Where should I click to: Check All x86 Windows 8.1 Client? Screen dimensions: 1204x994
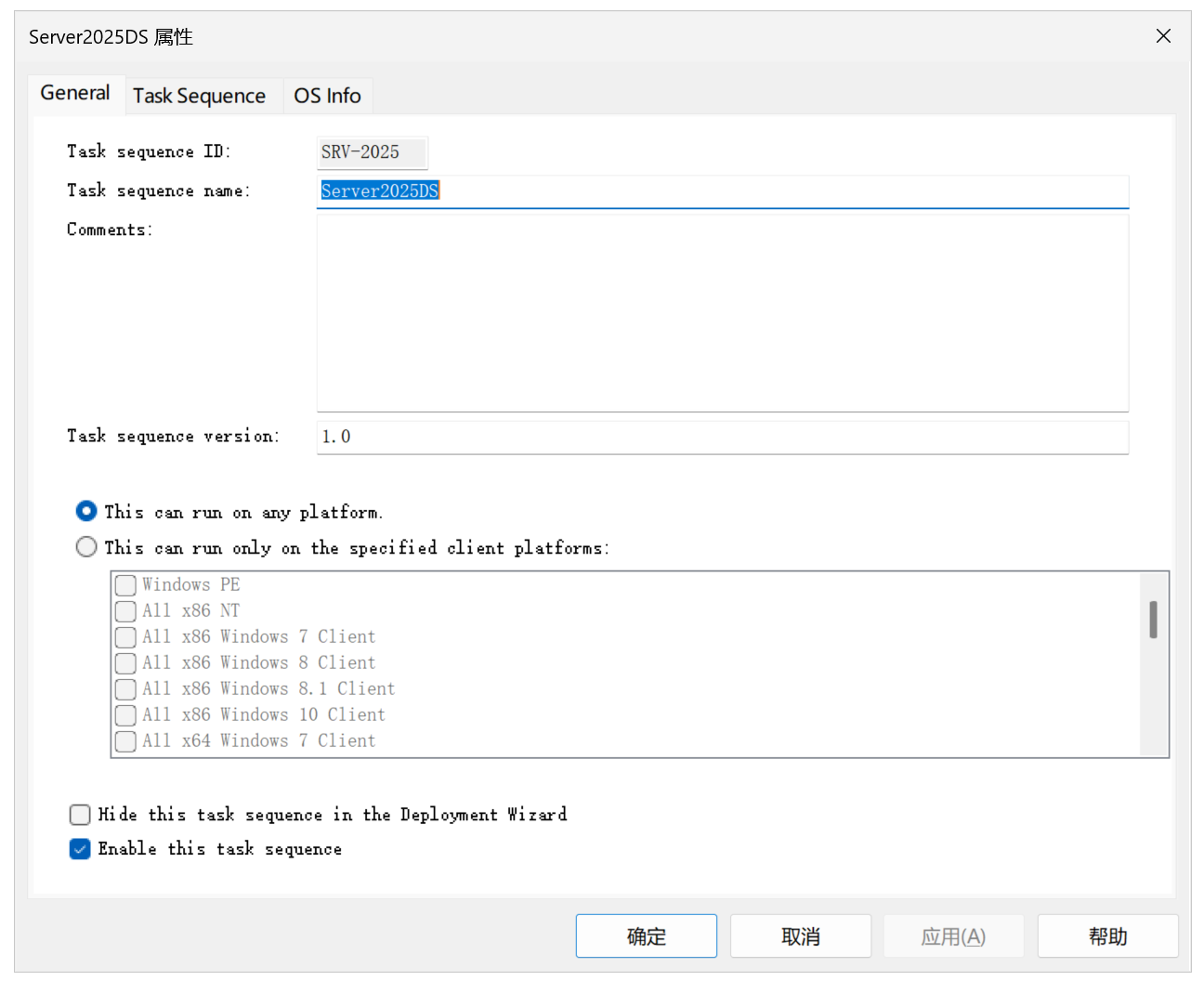click(125, 689)
